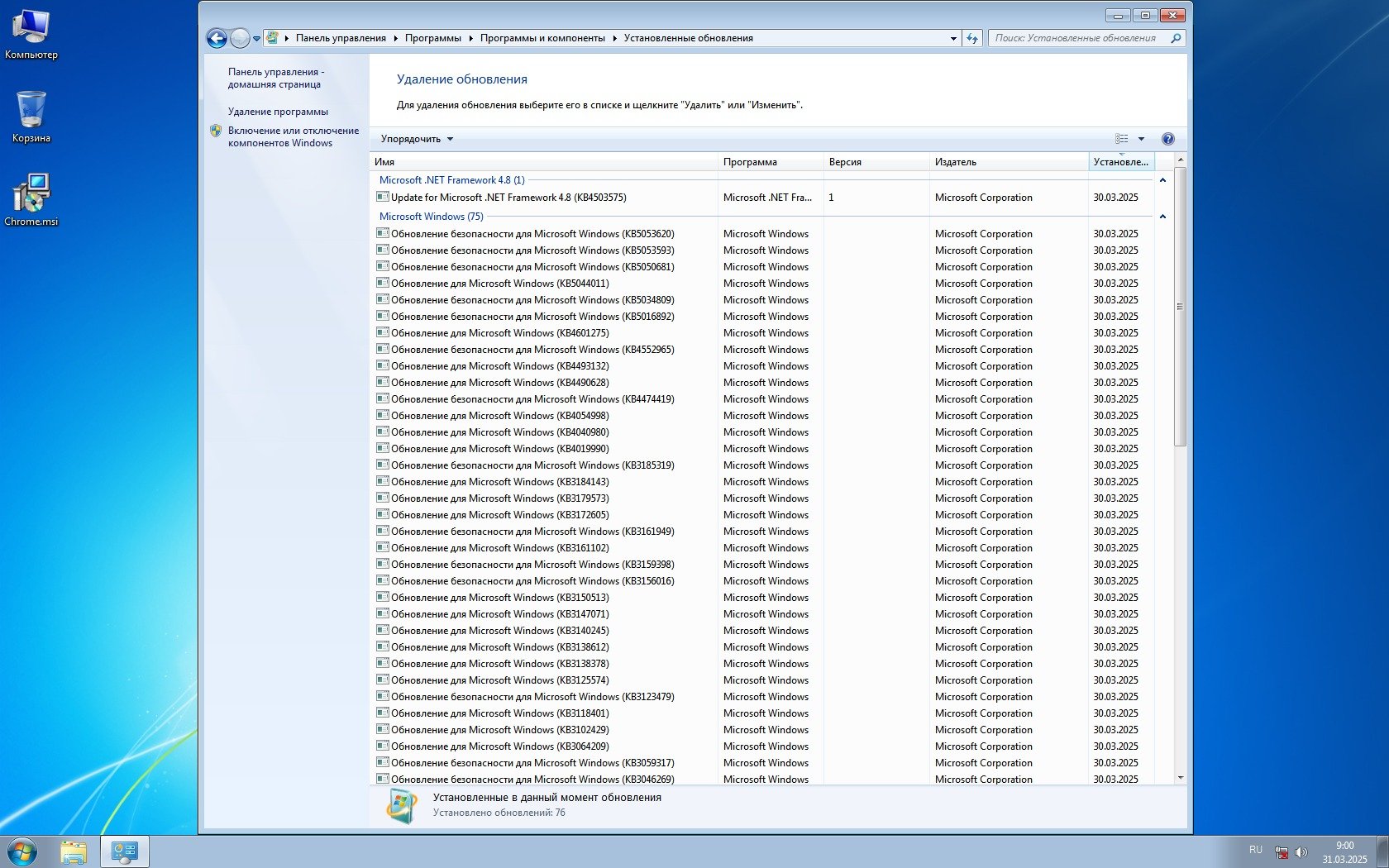
Task: Click the Программы breadcrumb item
Action: point(432,38)
